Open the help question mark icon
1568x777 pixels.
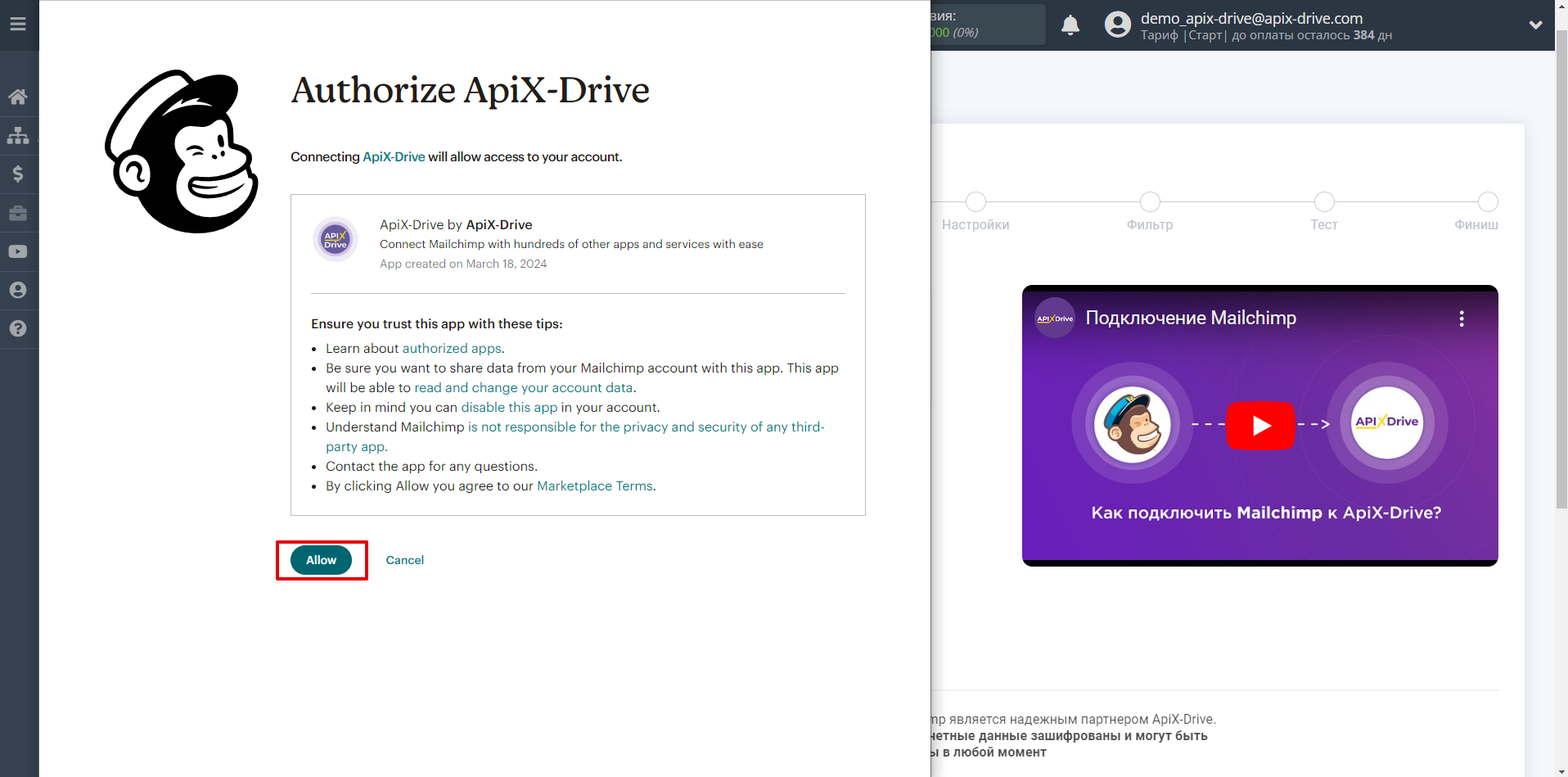pyautogui.click(x=18, y=328)
